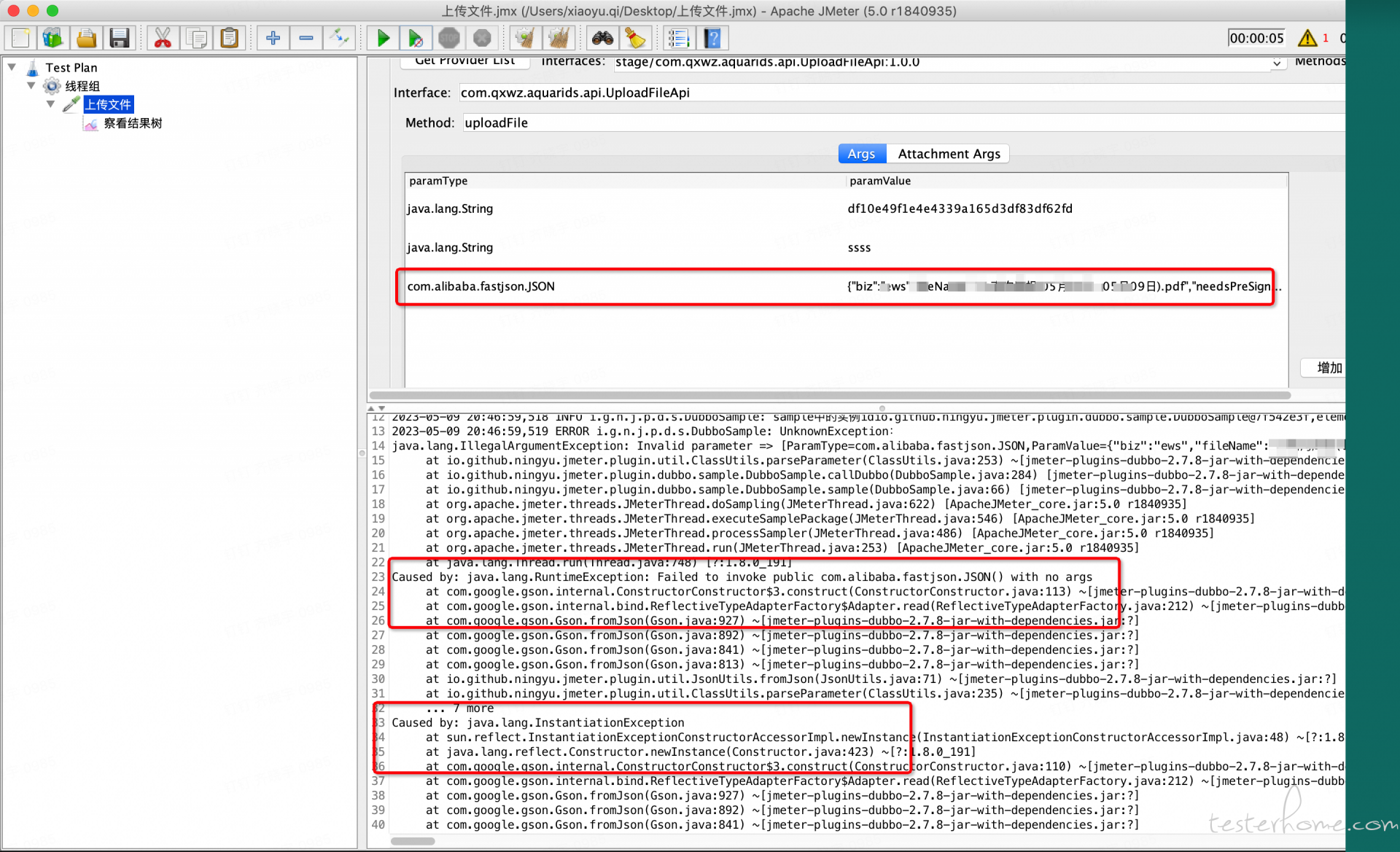This screenshot has height=852, width=1400.
Task: Cut the selected element with scissors icon
Action: click(163, 38)
